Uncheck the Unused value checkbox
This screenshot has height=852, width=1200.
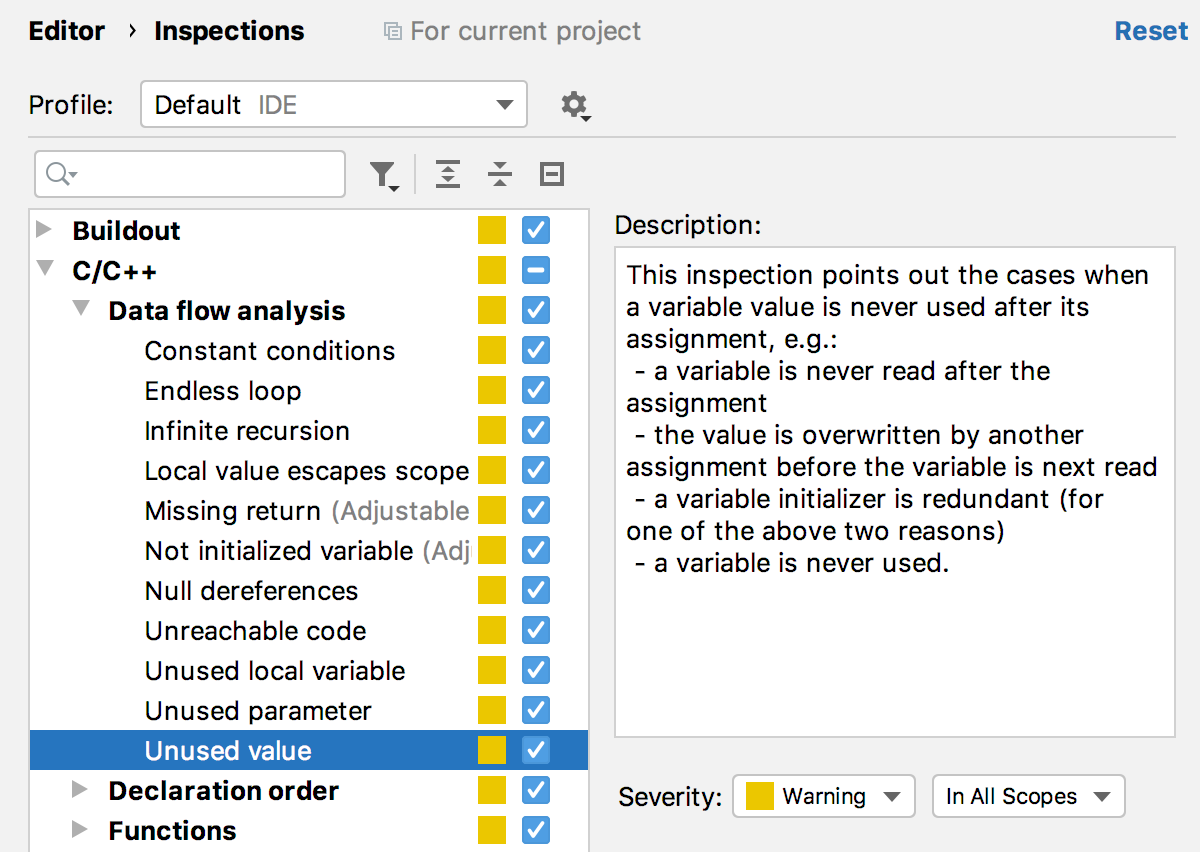[536, 751]
